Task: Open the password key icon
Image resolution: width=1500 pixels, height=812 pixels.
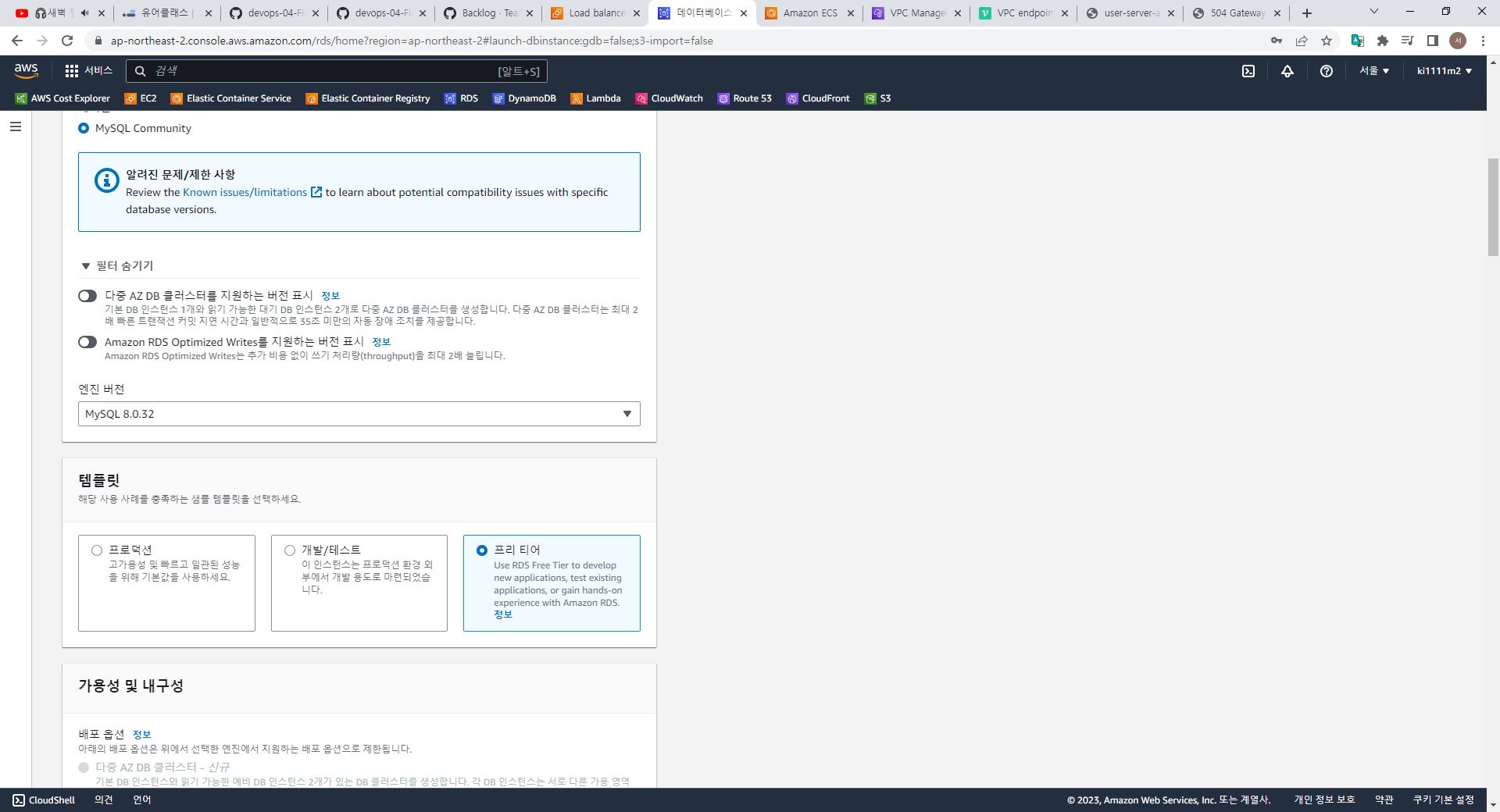Action: tap(1277, 41)
